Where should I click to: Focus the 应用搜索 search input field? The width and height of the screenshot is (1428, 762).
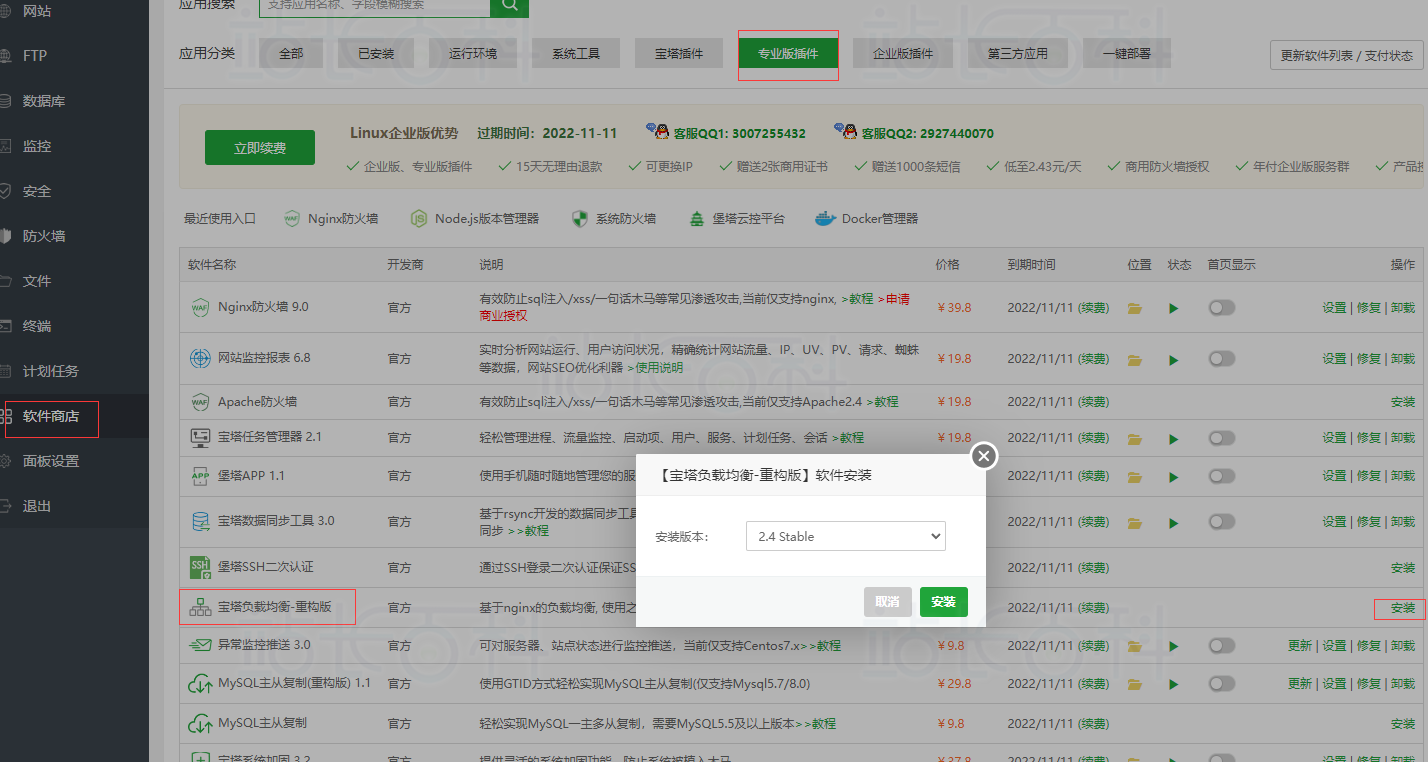pyautogui.click(x=374, y=6)
